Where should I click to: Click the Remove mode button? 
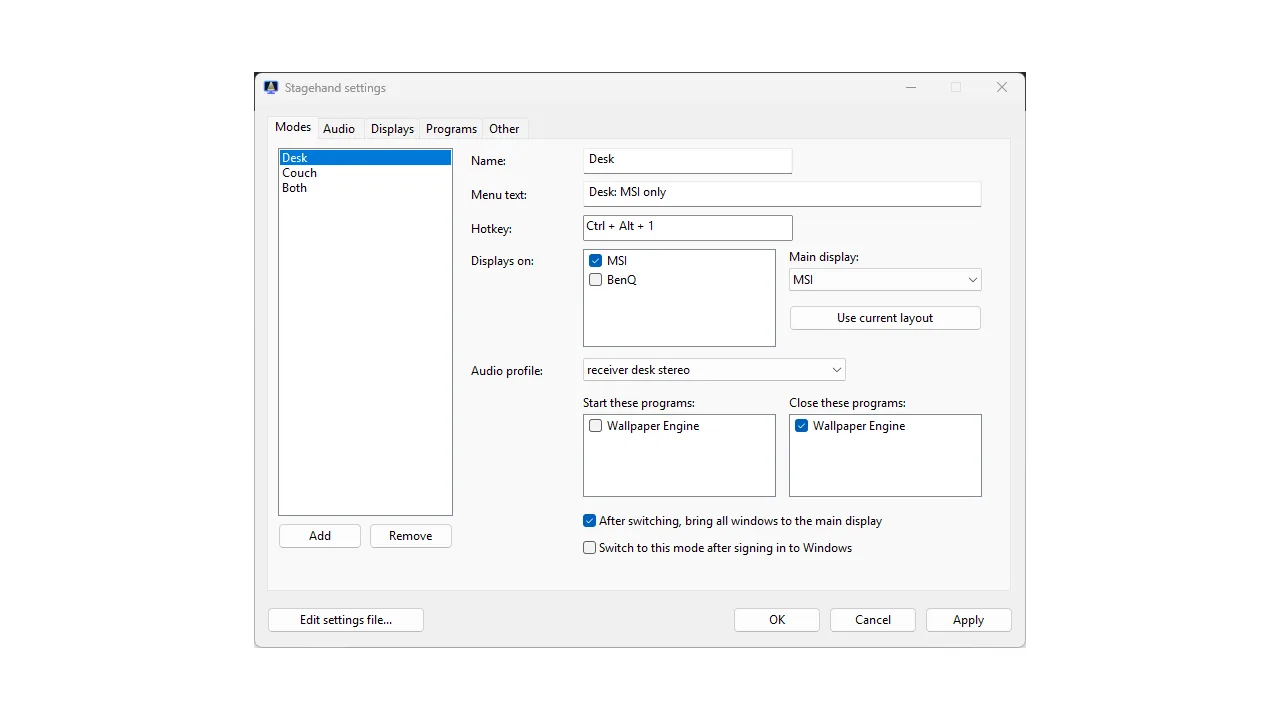point(411,536)
